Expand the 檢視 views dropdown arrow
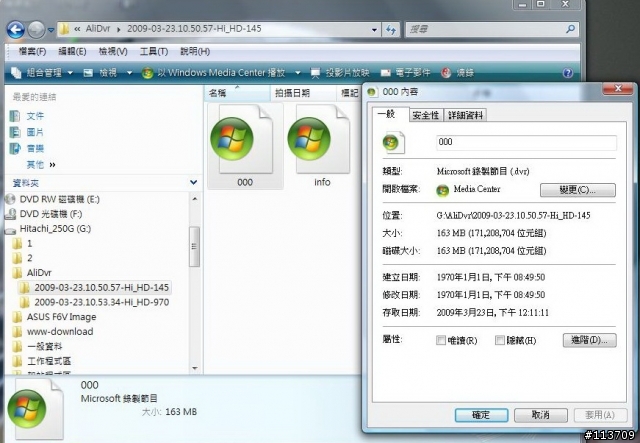 [x=129, y=73]
